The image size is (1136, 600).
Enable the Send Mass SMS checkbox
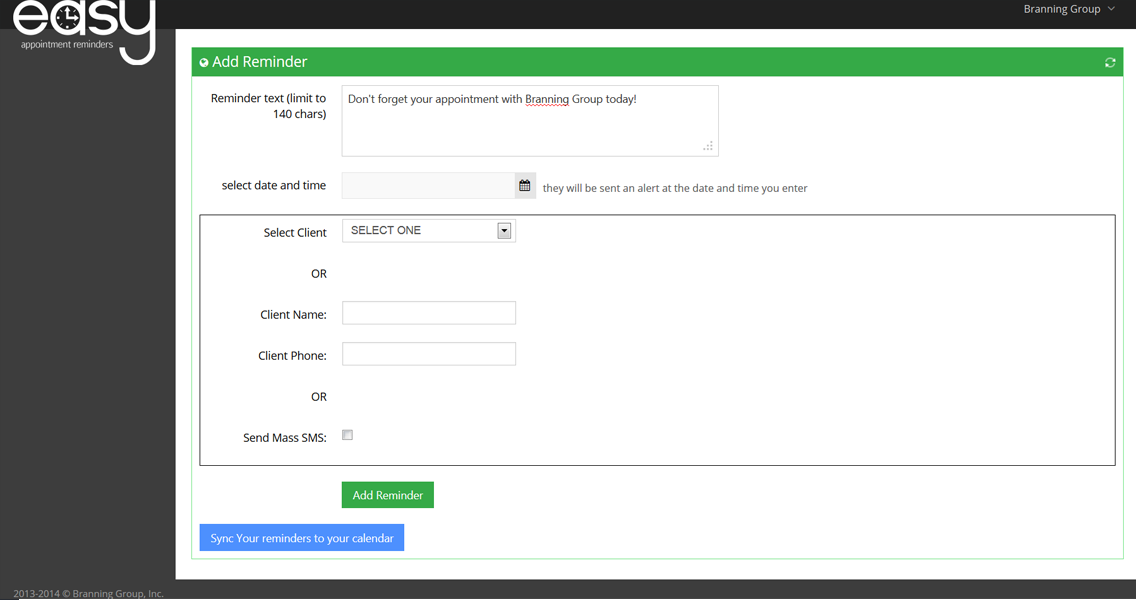pyautogui.click(x=348, y=435)
